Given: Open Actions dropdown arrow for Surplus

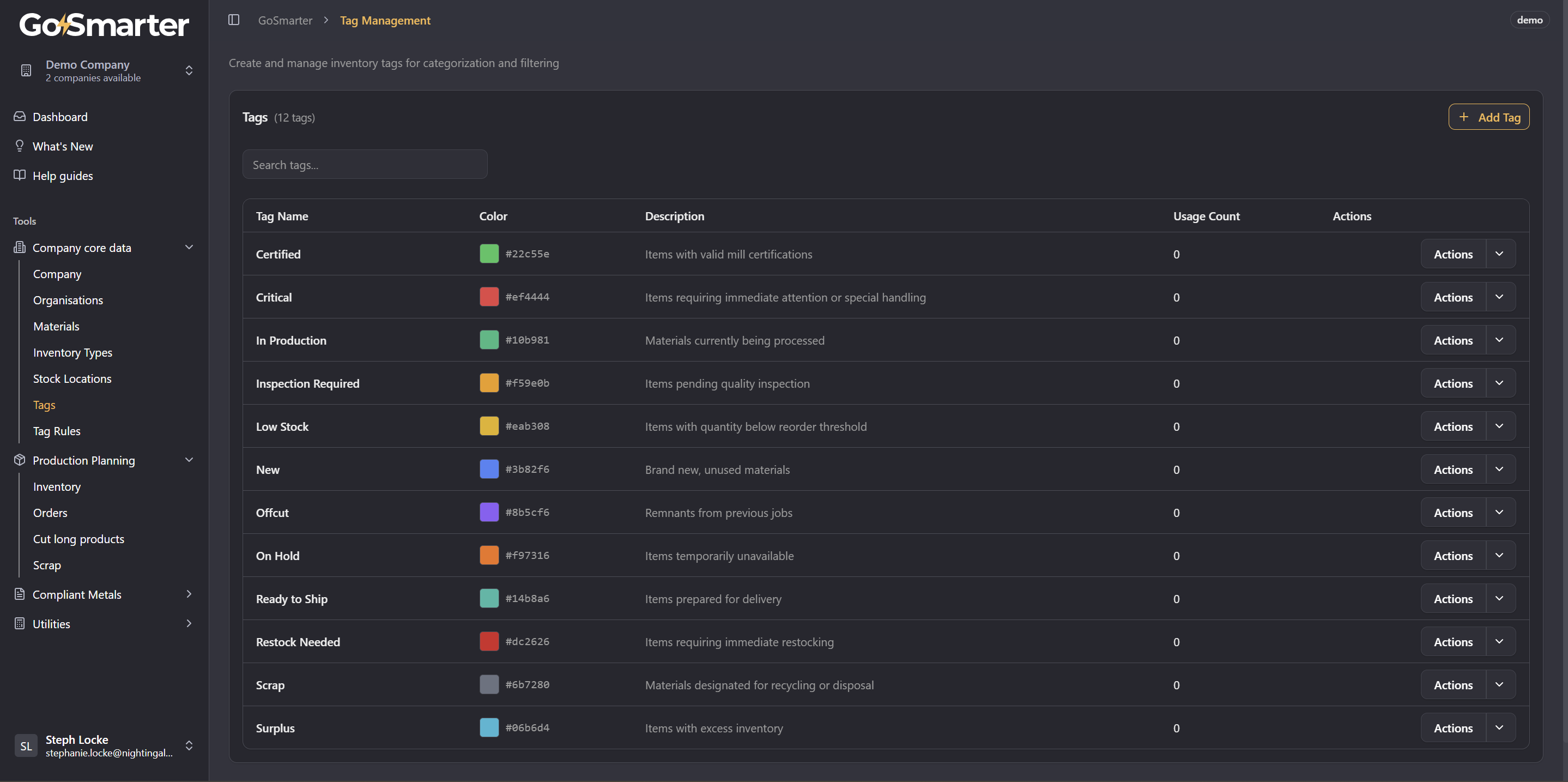Looking at the screenshot, I should (1499, 728).
